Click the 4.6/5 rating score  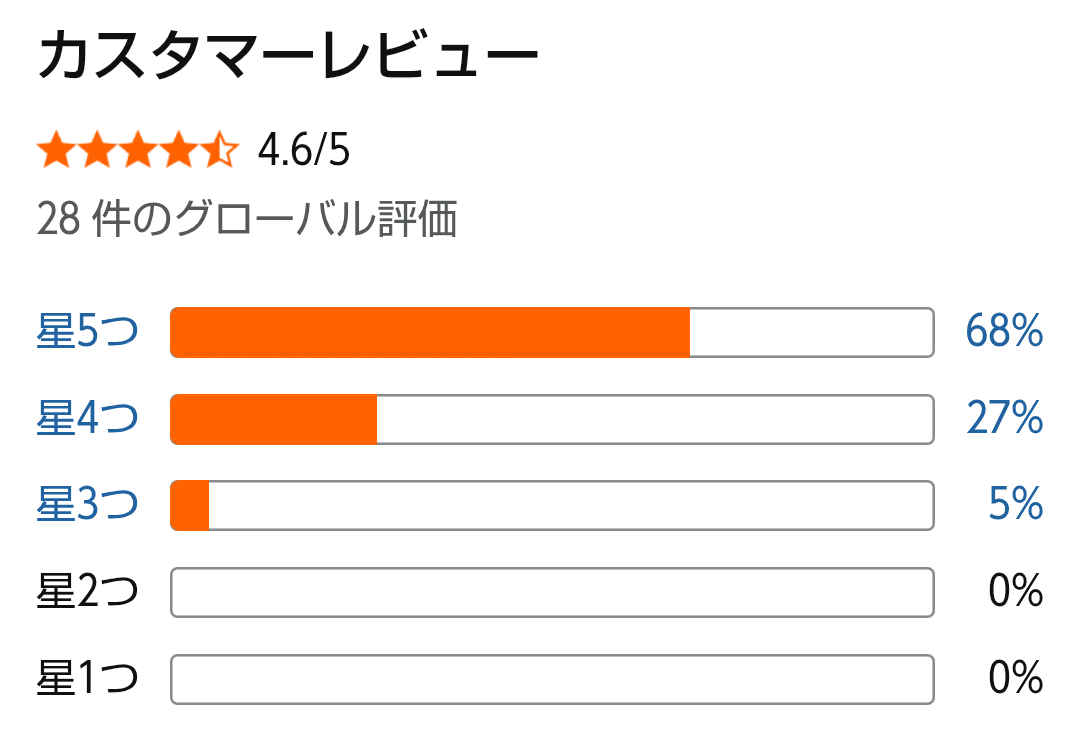[304, 152]
